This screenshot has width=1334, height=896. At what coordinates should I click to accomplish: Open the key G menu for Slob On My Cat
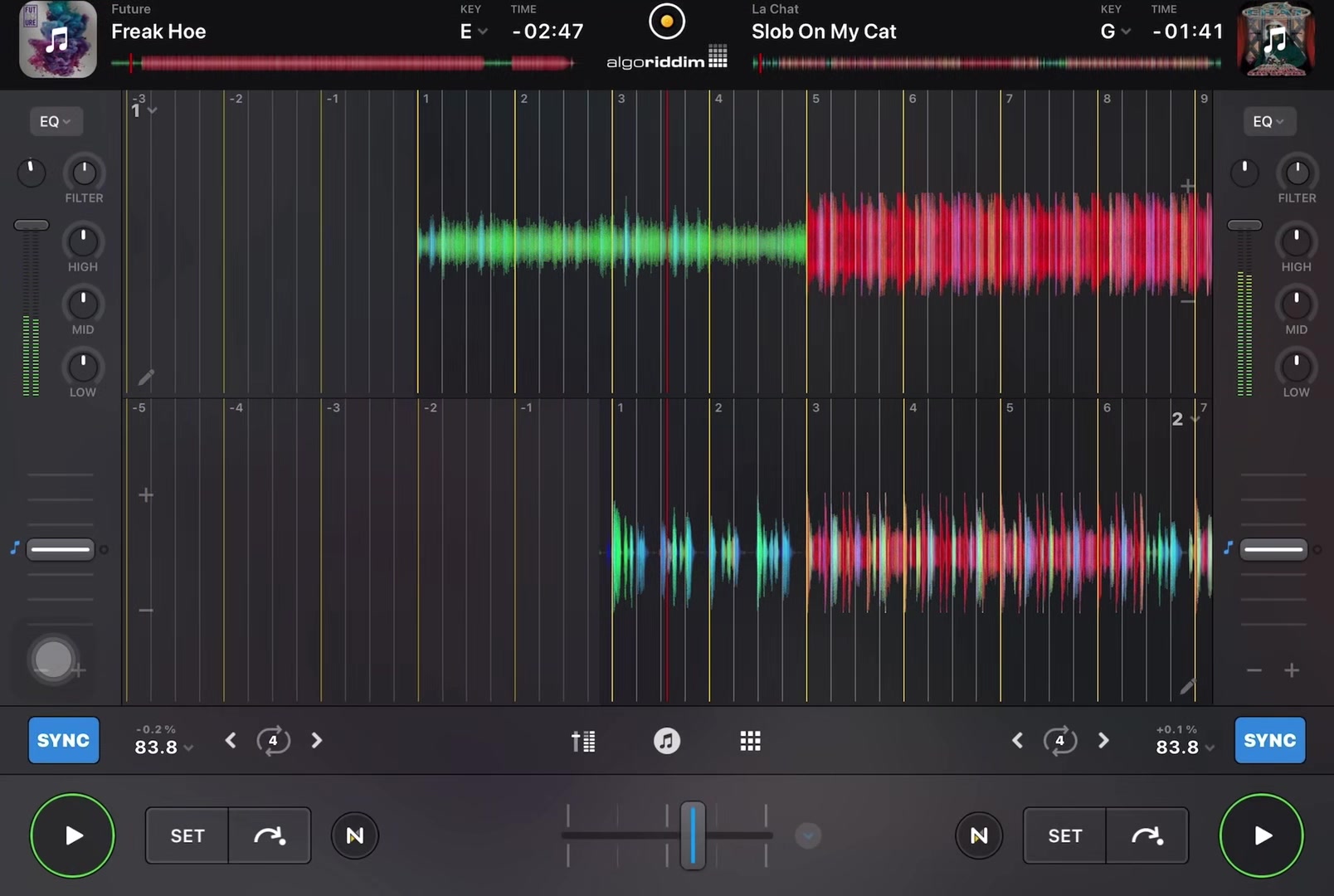1115,32
